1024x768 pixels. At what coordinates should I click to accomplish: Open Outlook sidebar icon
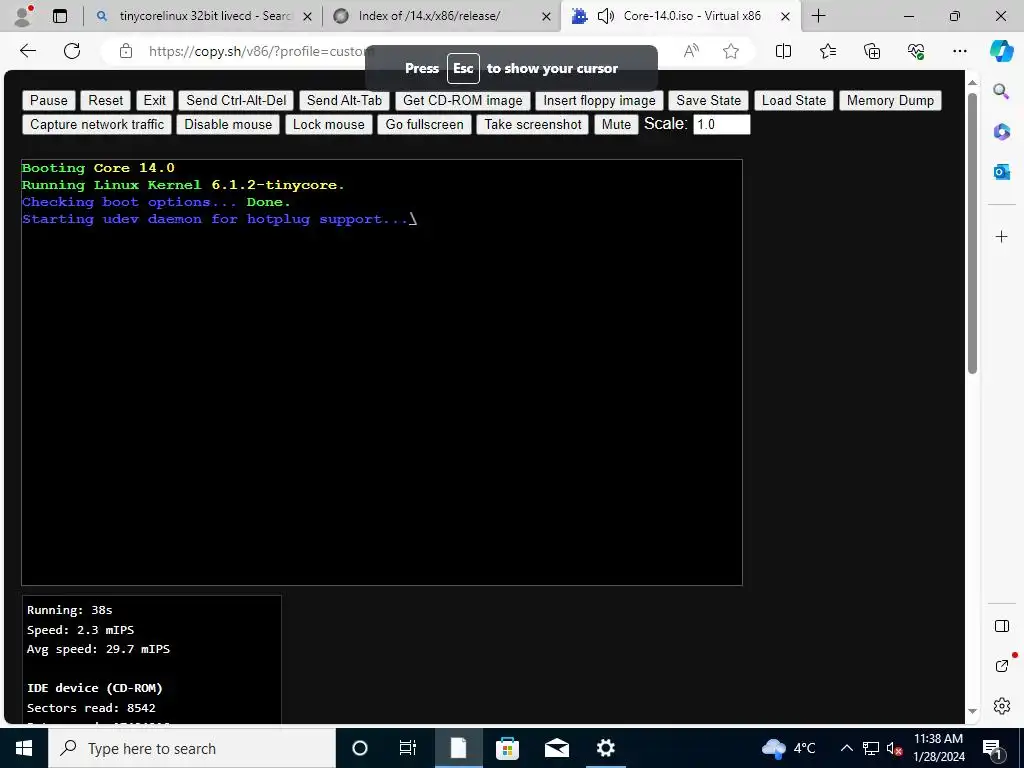pyautogui.click(x=1001, y=172)
